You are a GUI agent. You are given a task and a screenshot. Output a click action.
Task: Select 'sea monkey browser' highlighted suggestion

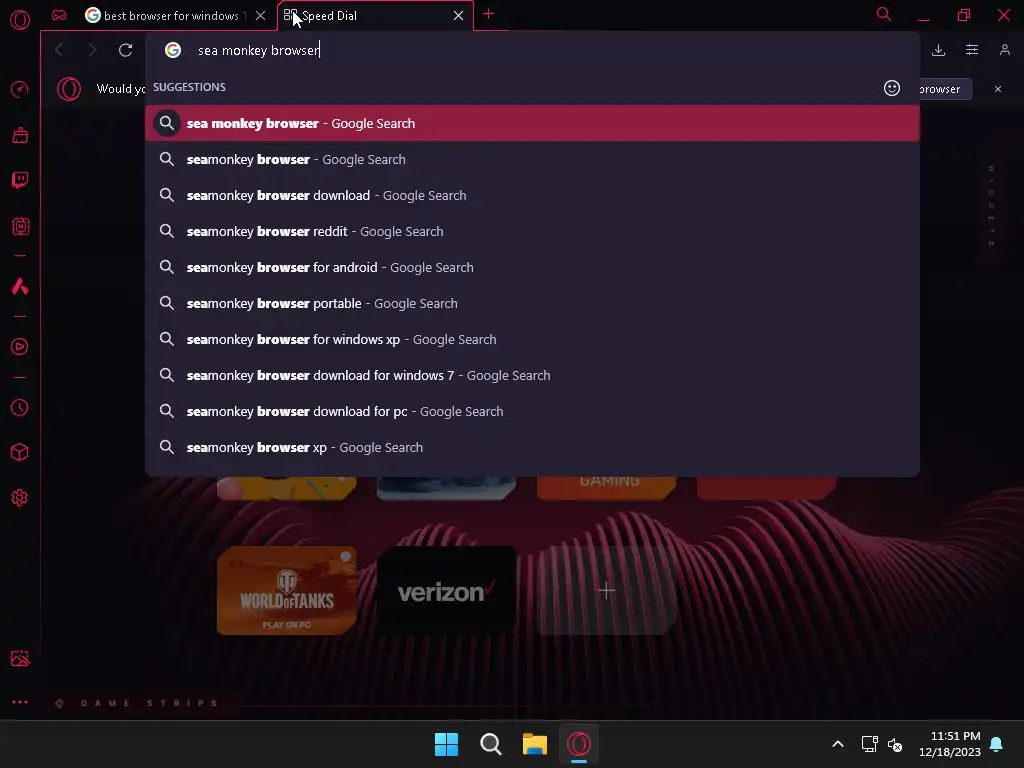coord(532,123)
